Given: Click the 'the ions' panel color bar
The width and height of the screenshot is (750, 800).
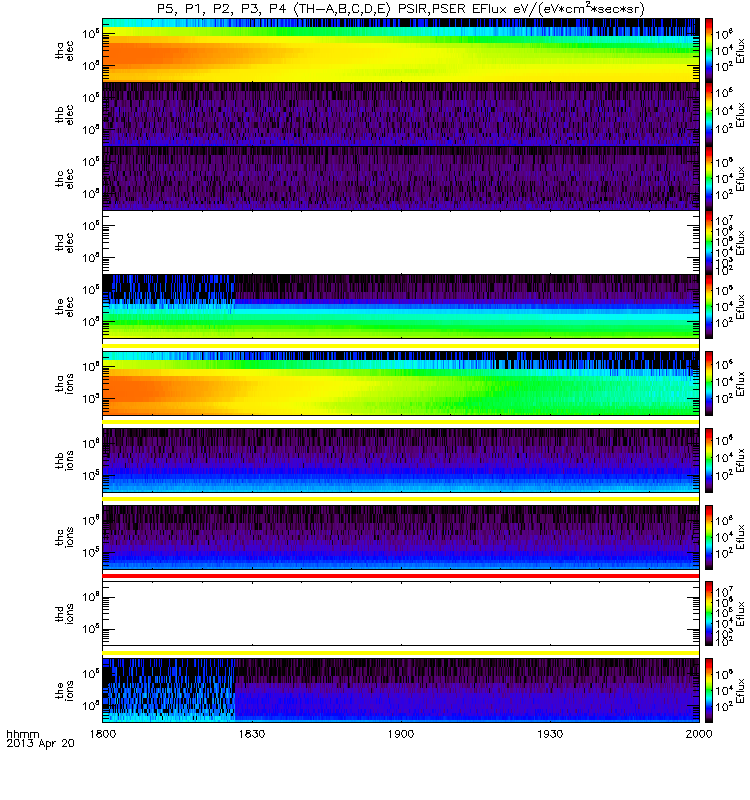Looking at the screenshot, I should pyautogui.click(x=709, y=690).
